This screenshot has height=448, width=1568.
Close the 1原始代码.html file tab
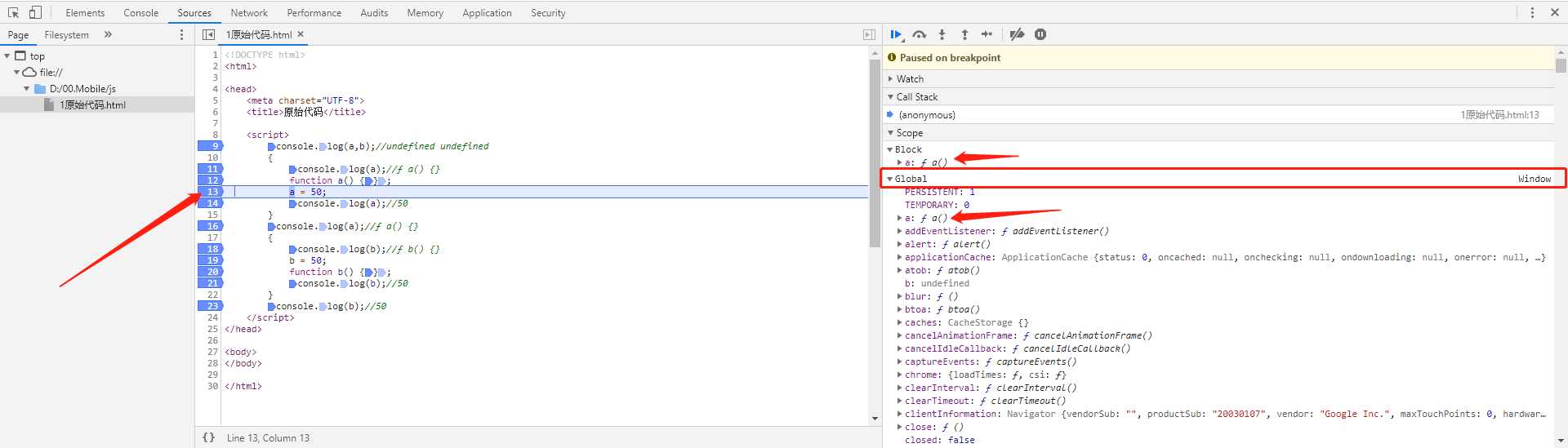pos(301,34)
